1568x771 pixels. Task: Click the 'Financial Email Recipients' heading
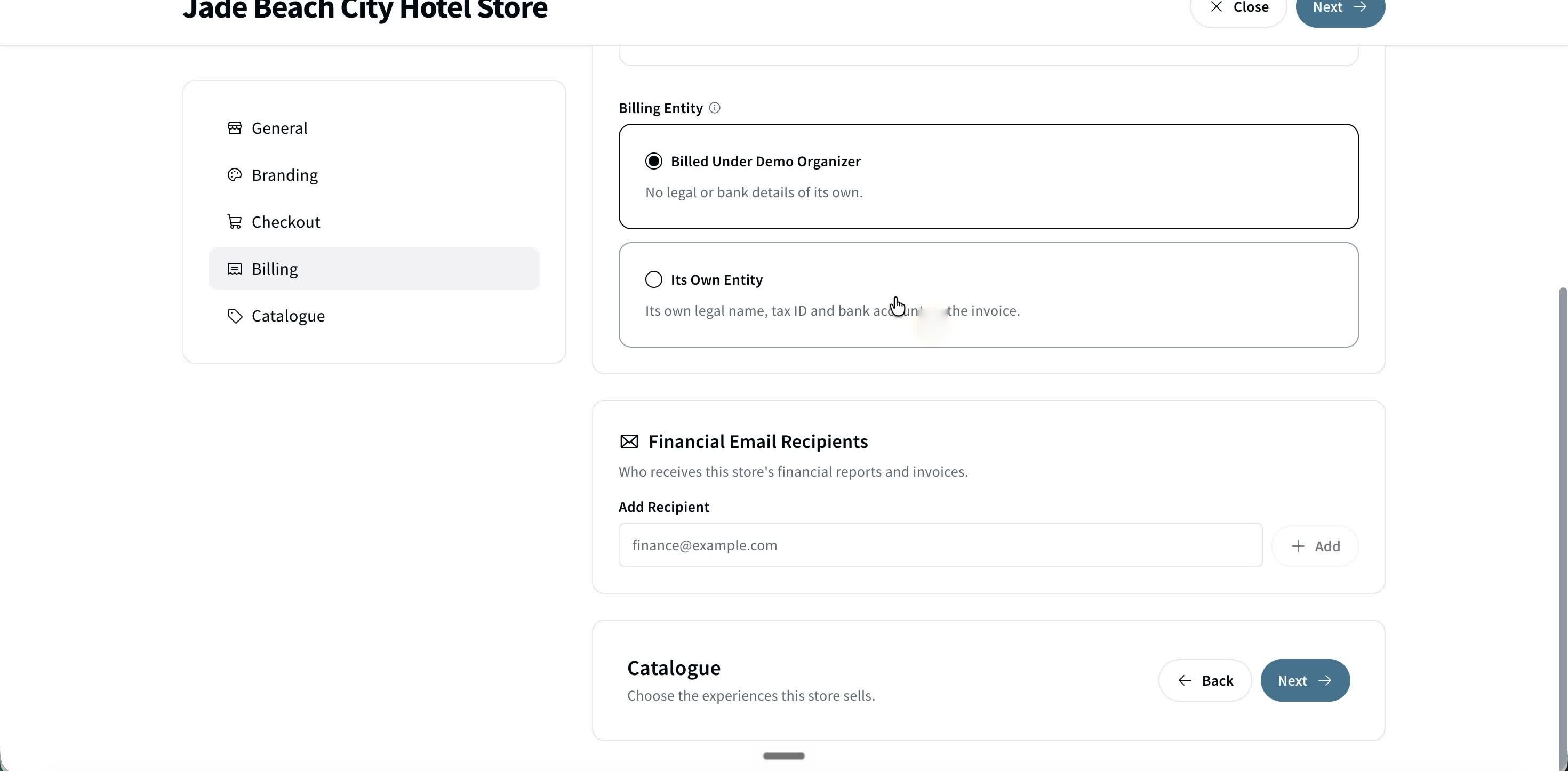tap(758, 442)
